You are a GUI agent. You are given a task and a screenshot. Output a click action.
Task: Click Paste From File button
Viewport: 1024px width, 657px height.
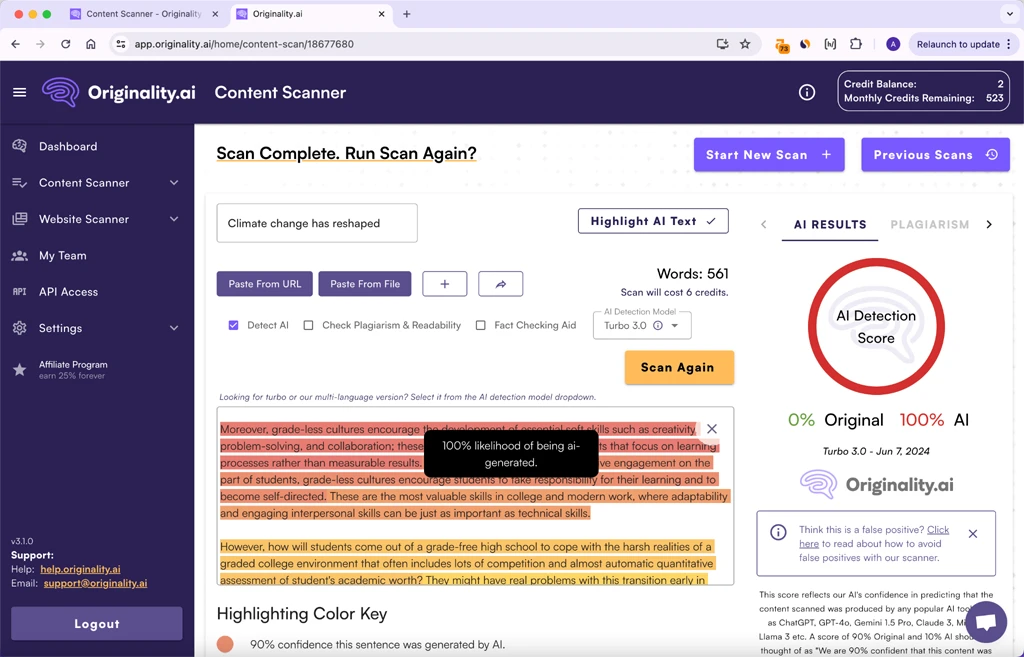[364, 284]
